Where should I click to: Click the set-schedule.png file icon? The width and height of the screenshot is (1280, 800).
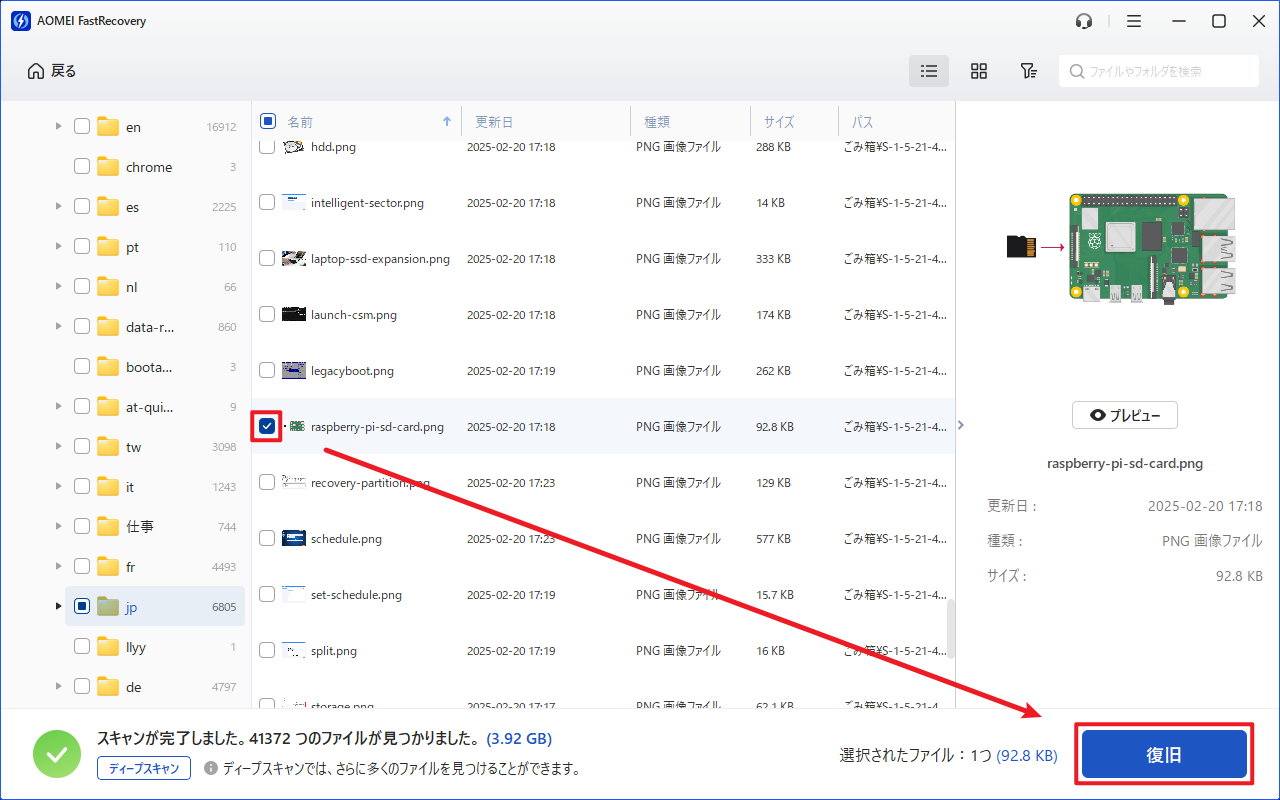[x=294, y=595]
